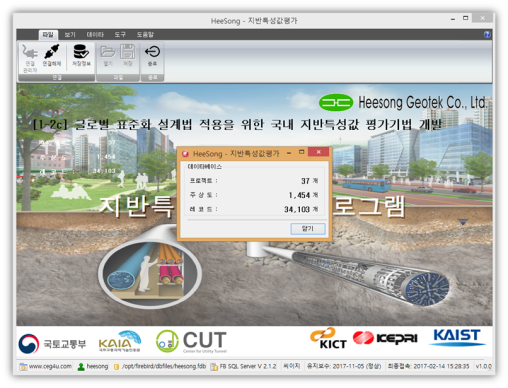Click the heesong user icon in status bar
Image resolution: width=508 pixels, height=388 pixels.
click(x=81, y=367)
